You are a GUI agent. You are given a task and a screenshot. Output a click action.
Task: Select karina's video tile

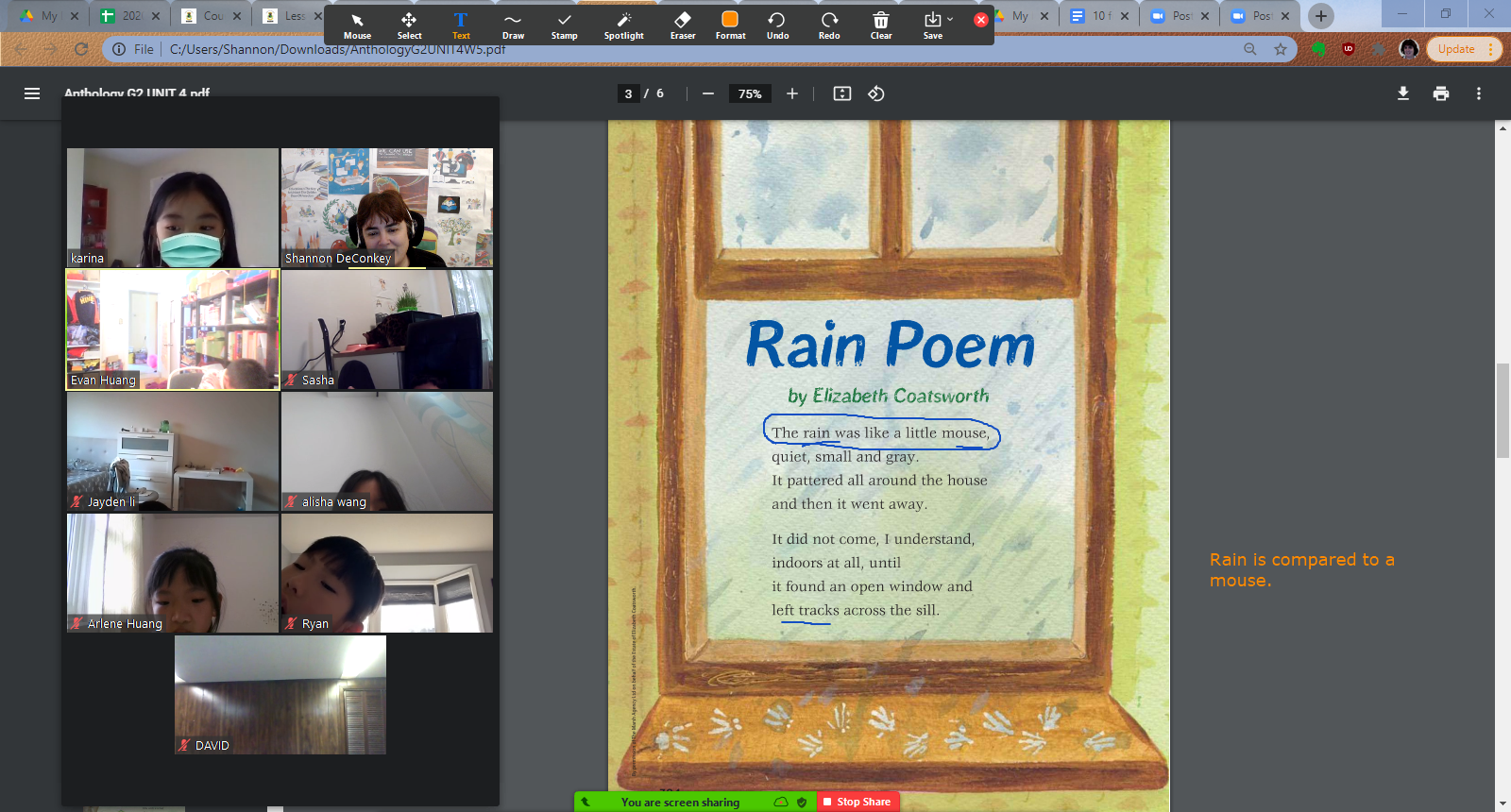[x=173, y=208]
